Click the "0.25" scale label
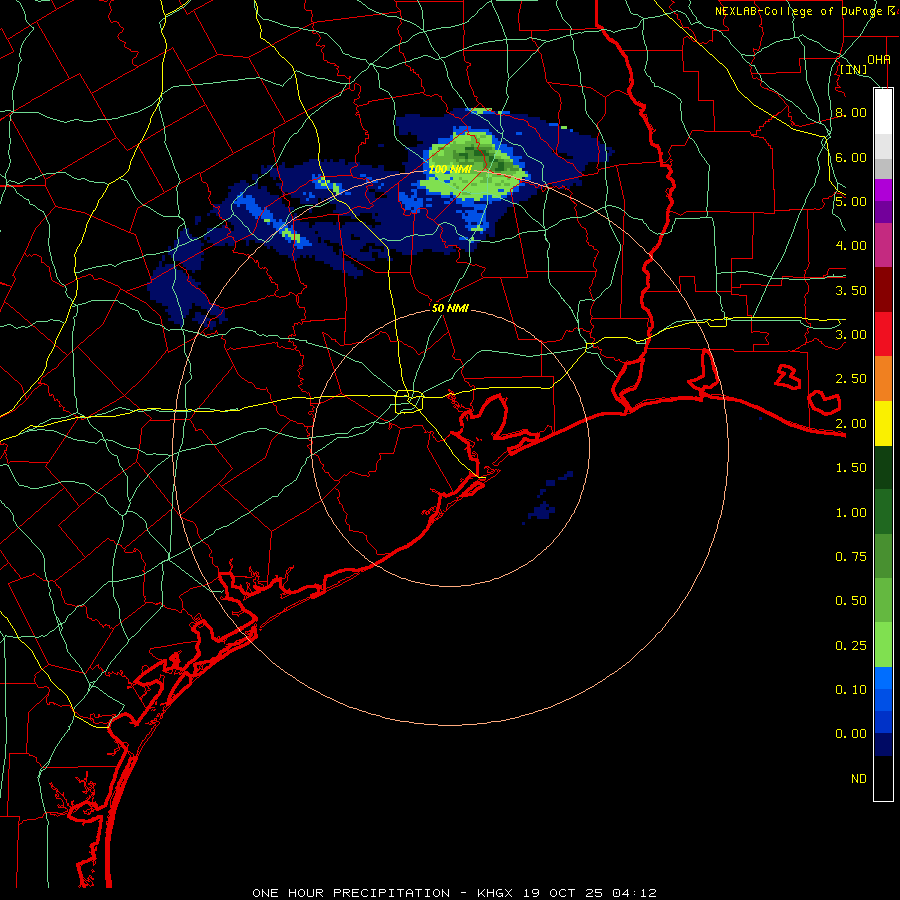 pos(851,646)
